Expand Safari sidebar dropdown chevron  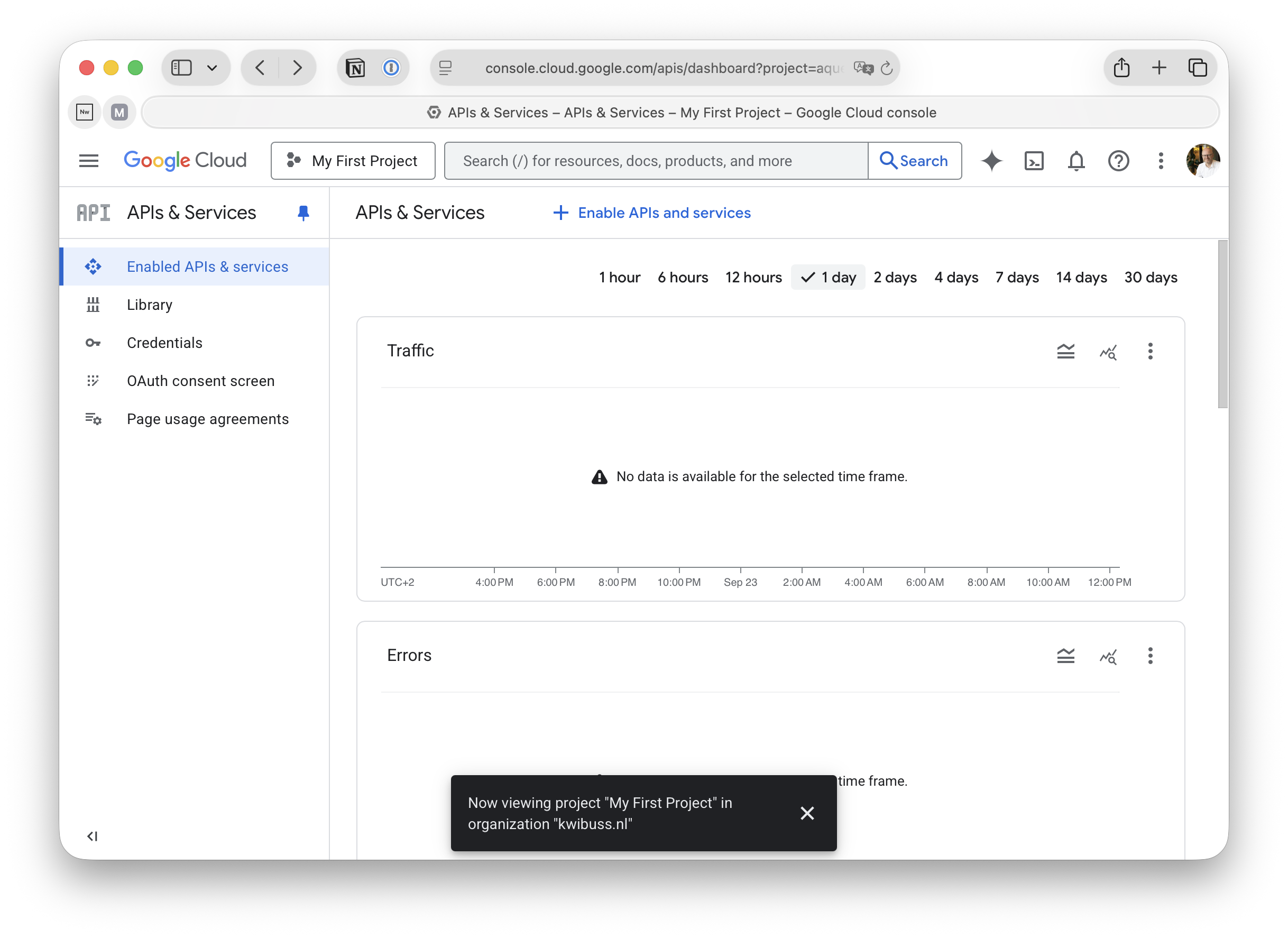[212, 68]
